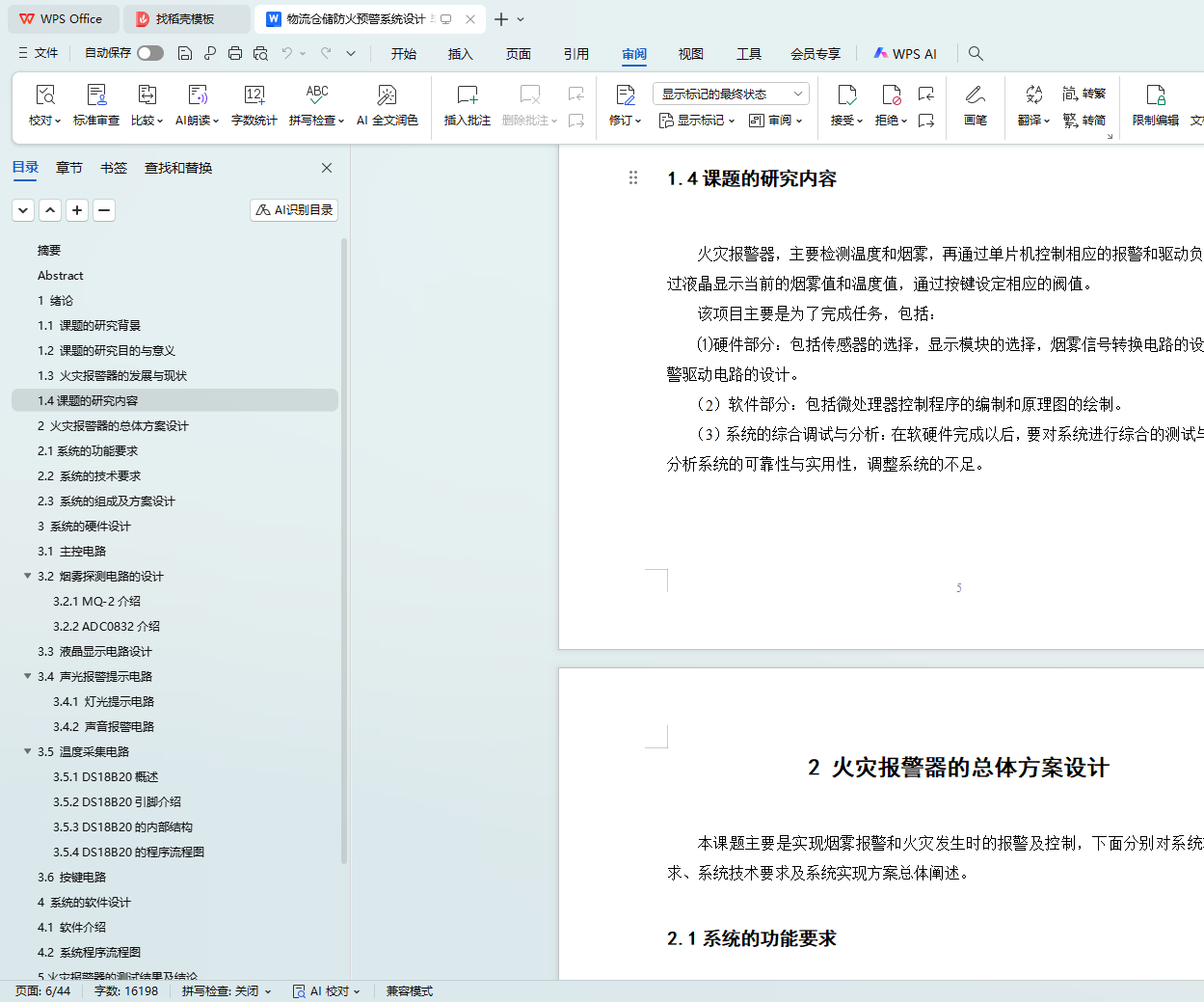Image resolution: width=1204 pixels, height=1002 pixels.
Task: Toggle the 自动保存 autosave switch
Action: pos(149,53)
